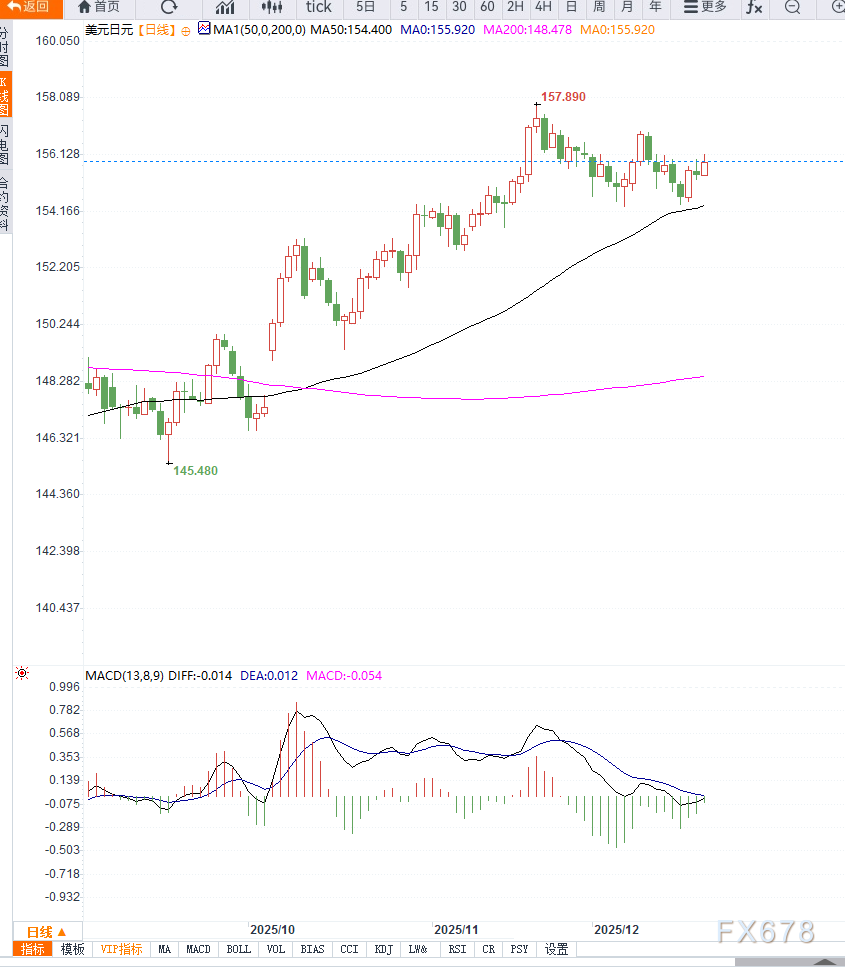
Task: Click the scroll-up arrow at bottom right
Action: [826, 961]
